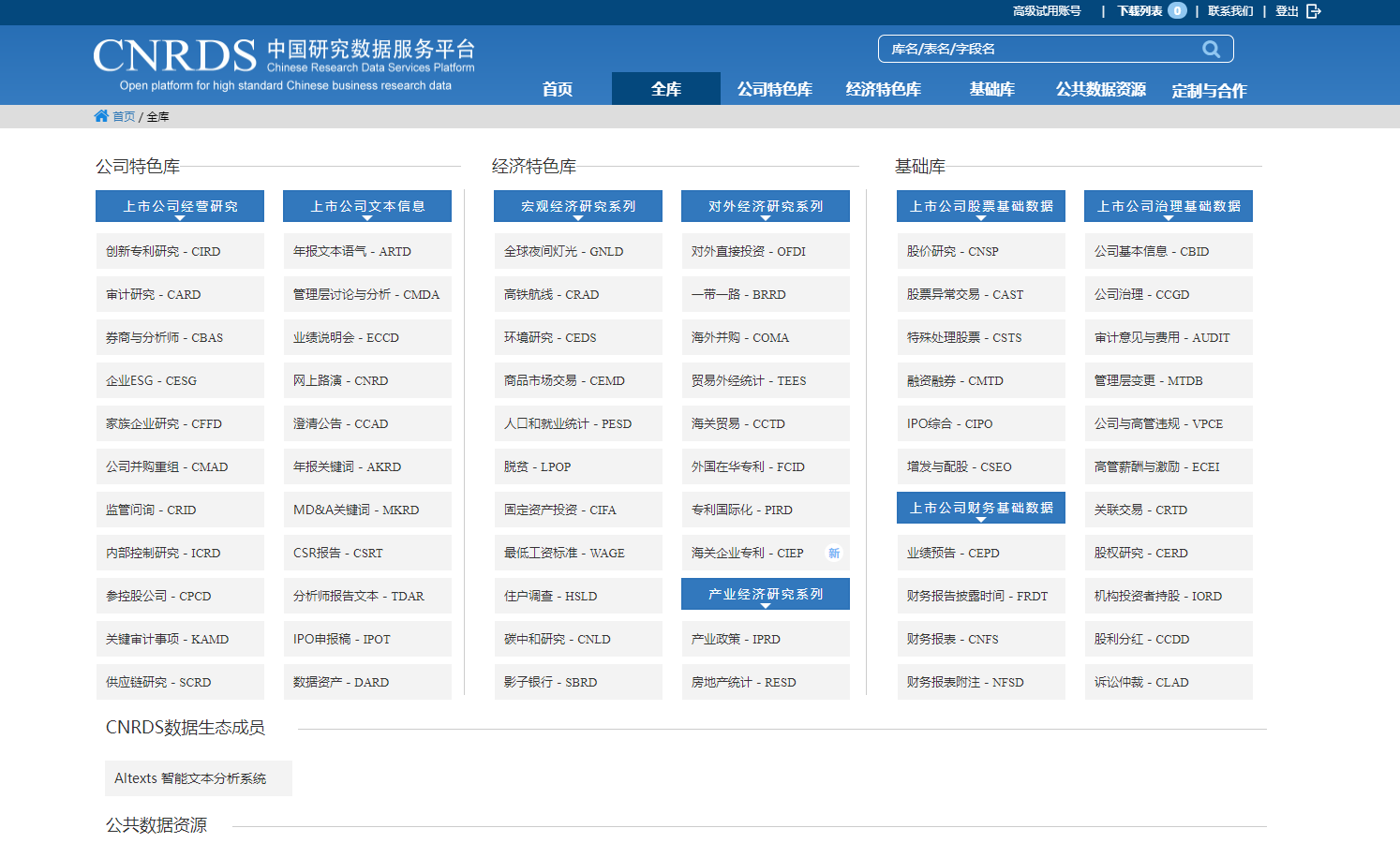This screenshot has height=843, width=1400.
Task: Open the 公共数据资源 navigation tab
Action: click(x=1101, y=89)
